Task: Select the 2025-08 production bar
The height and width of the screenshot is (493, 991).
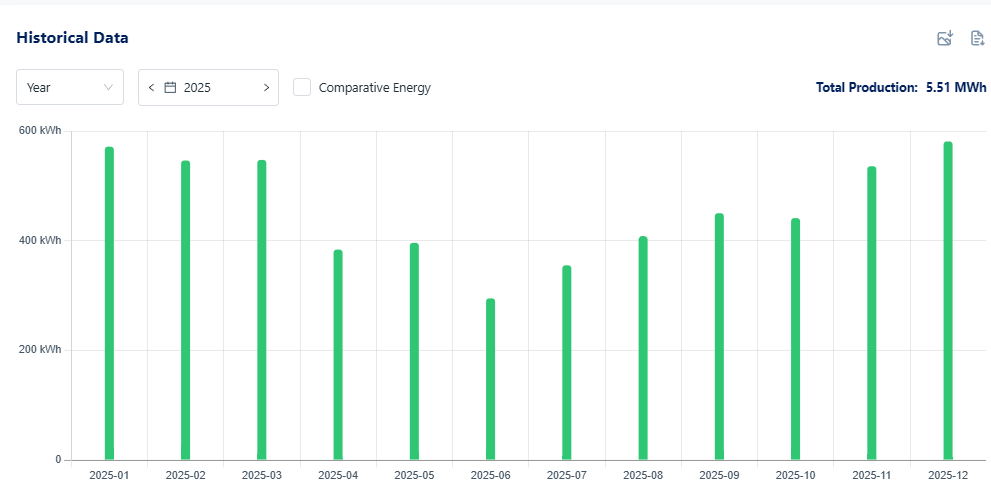Action: coord(643,348)
